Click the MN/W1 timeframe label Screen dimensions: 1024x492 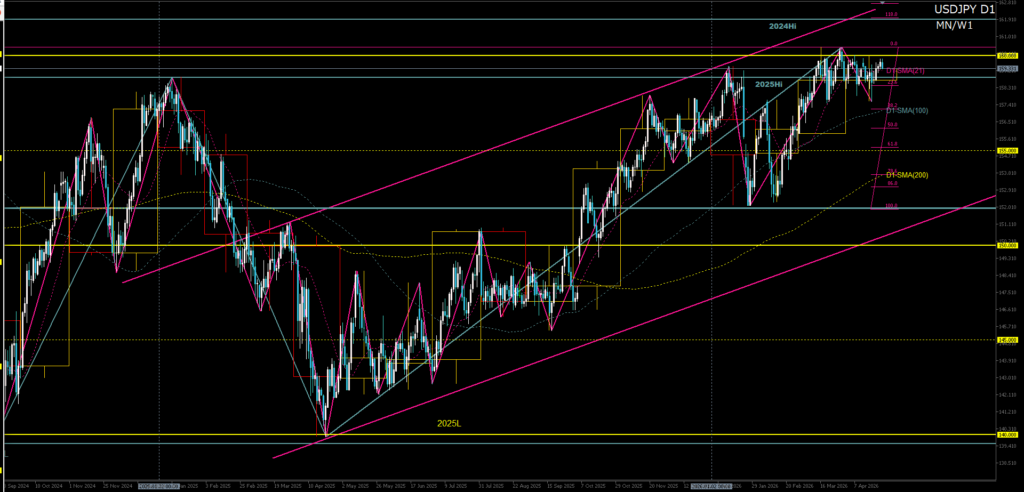point(954,25)
